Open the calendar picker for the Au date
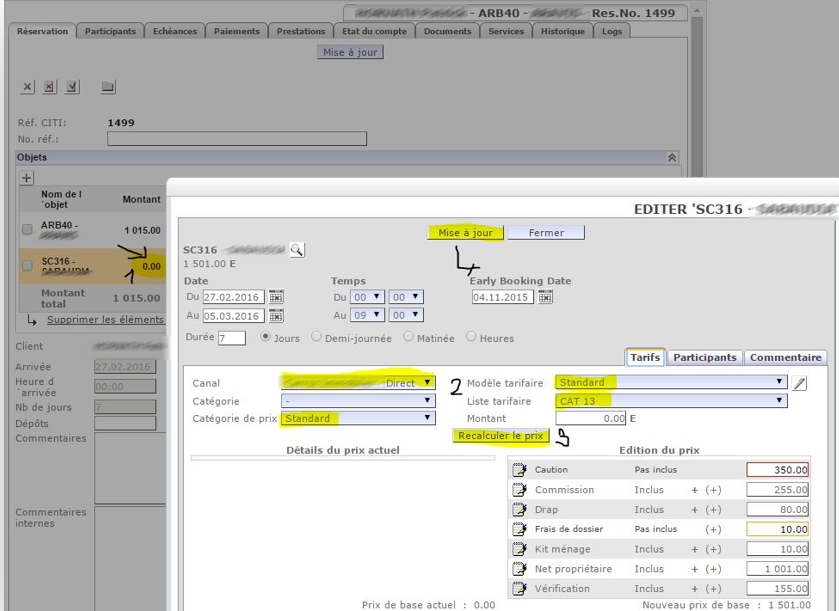839x611 pixels. coord(277,316)
